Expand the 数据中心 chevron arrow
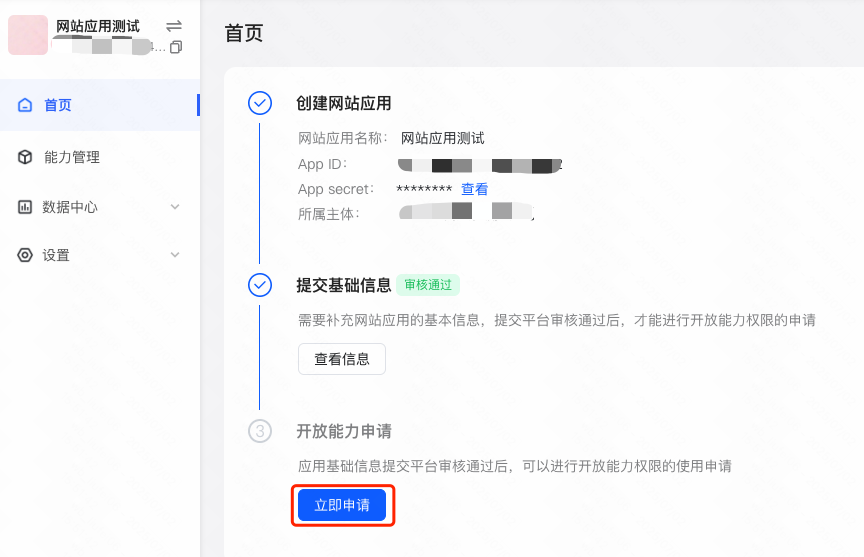The image size is (864, 557). coord(175,207)
